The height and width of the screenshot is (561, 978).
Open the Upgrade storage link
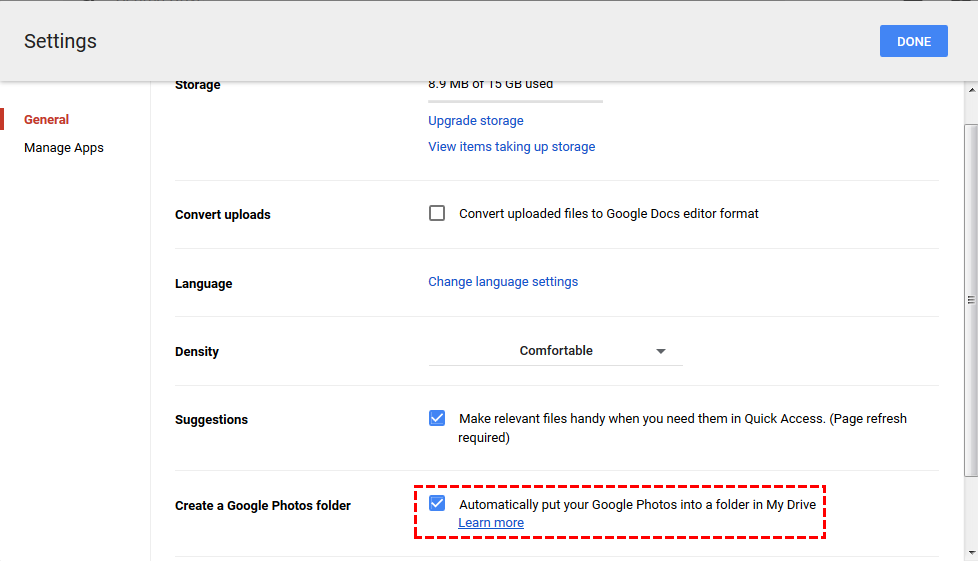point(476,121)
